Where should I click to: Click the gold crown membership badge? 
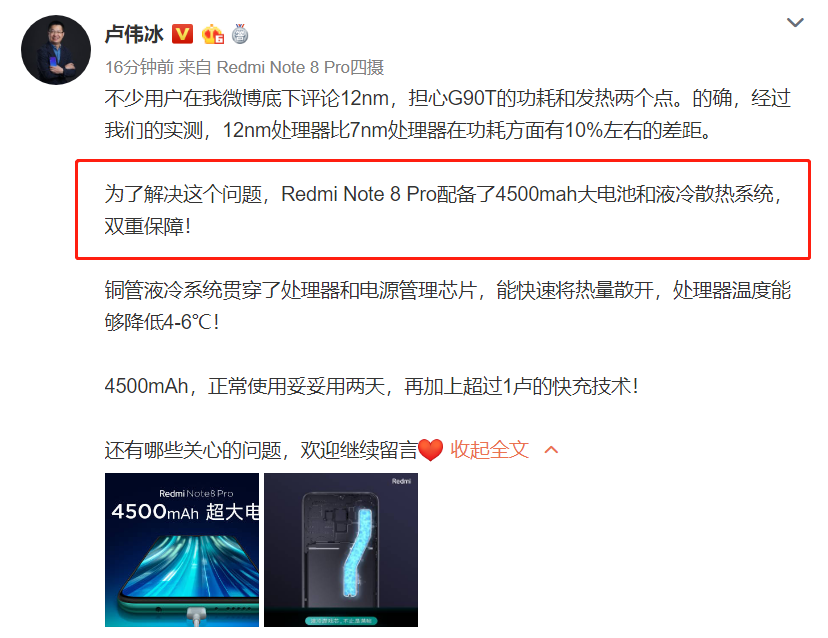tap(213, 34)
